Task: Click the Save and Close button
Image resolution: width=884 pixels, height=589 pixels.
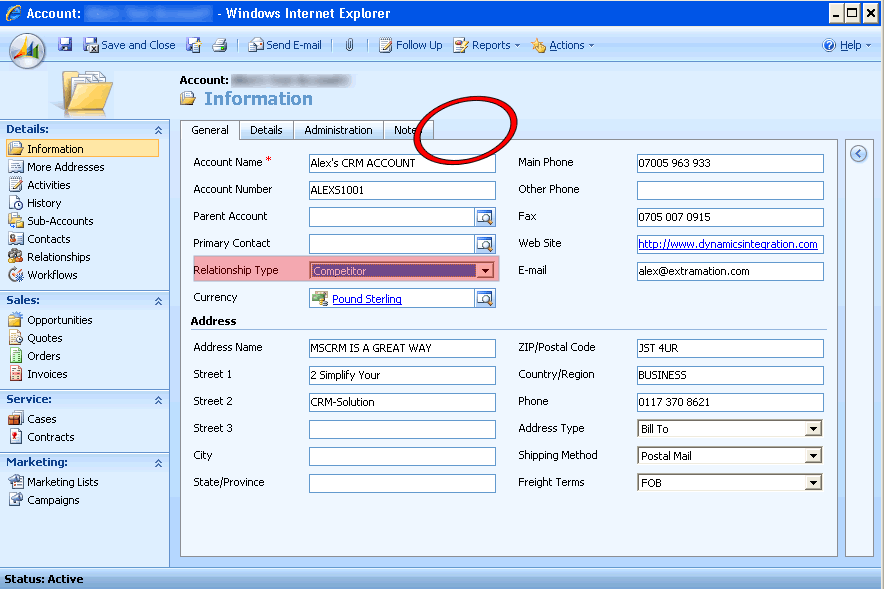Action: point(129,45)
